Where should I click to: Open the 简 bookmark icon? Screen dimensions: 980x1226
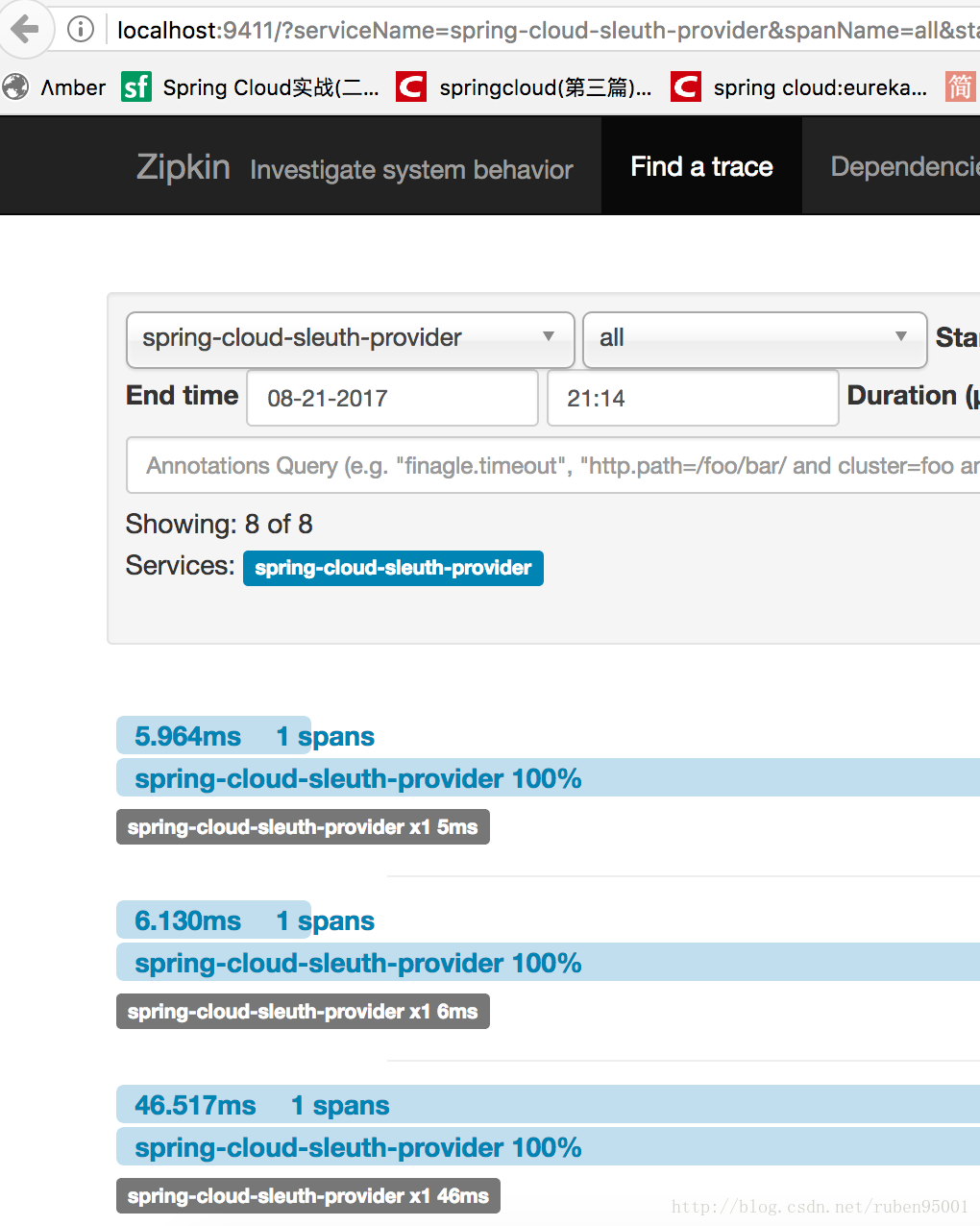click(960, 87)
